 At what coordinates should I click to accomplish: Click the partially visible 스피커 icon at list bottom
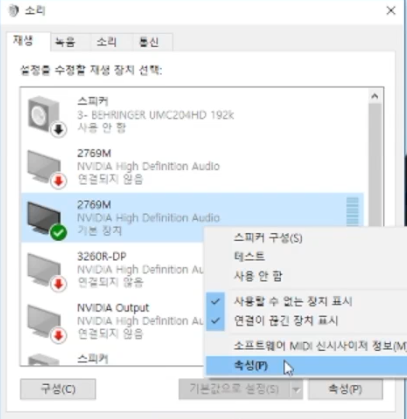pos(43,360)
